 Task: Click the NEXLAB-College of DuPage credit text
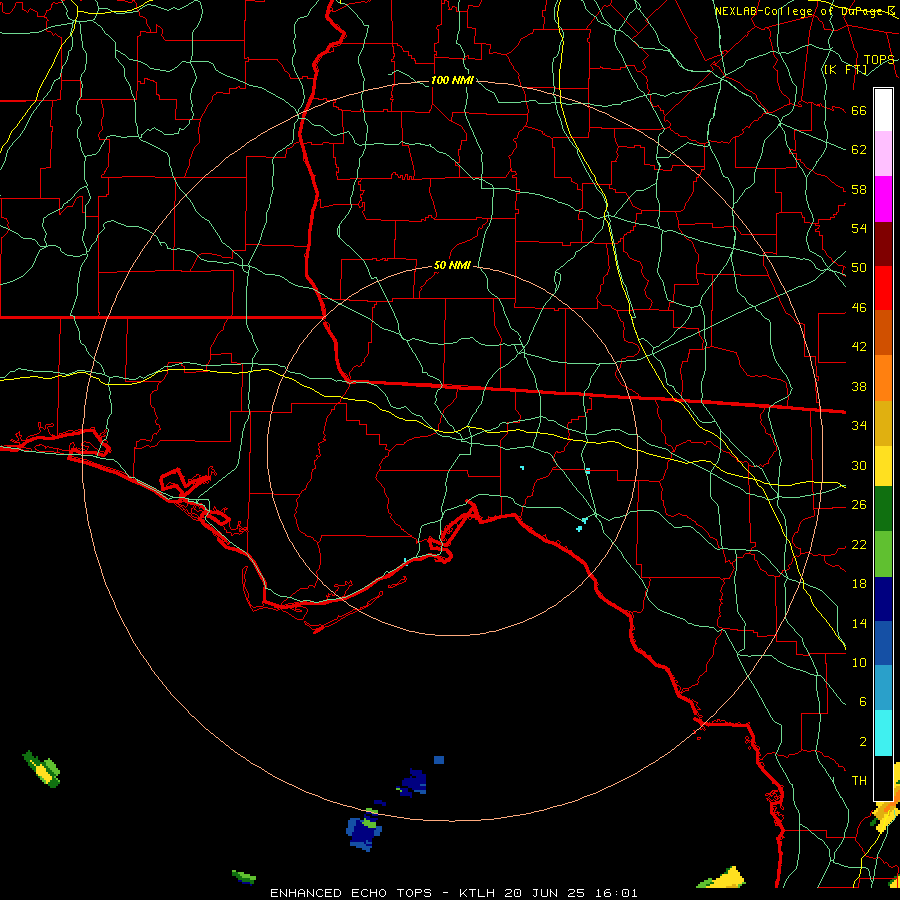(x=805, y=11)
